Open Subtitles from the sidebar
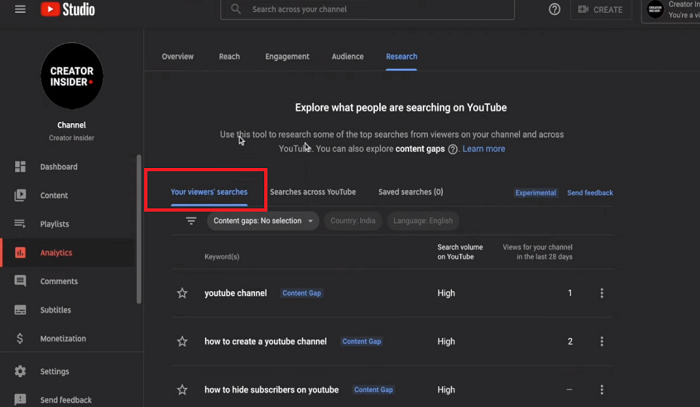Screen dimensions: 700x407 tap(55, 310)
